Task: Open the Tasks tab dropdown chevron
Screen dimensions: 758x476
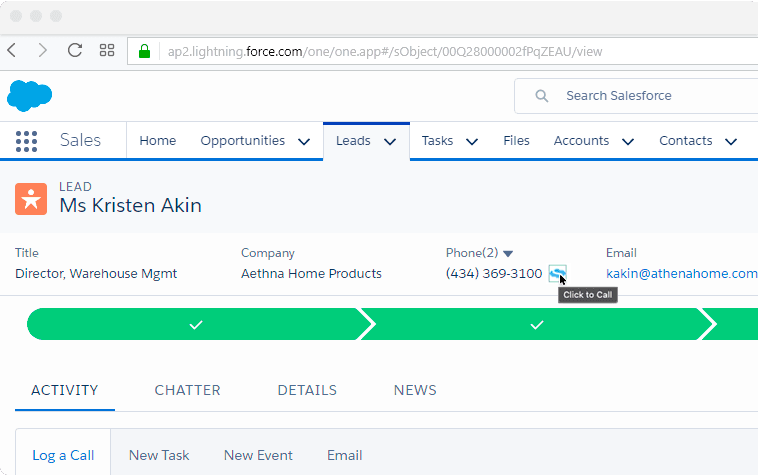Action: coord(472,142)
